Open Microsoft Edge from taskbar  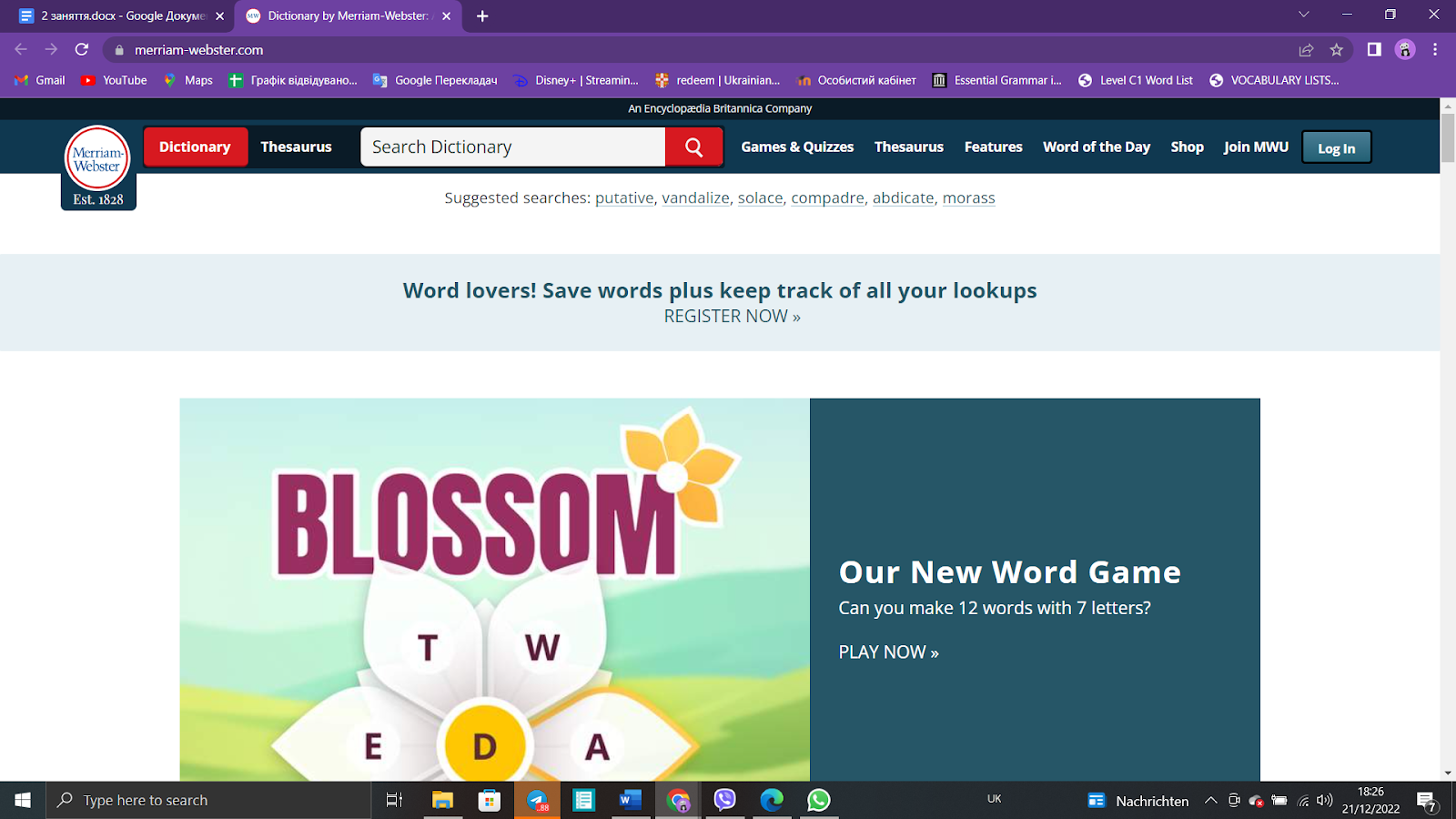tap(772, 800)
